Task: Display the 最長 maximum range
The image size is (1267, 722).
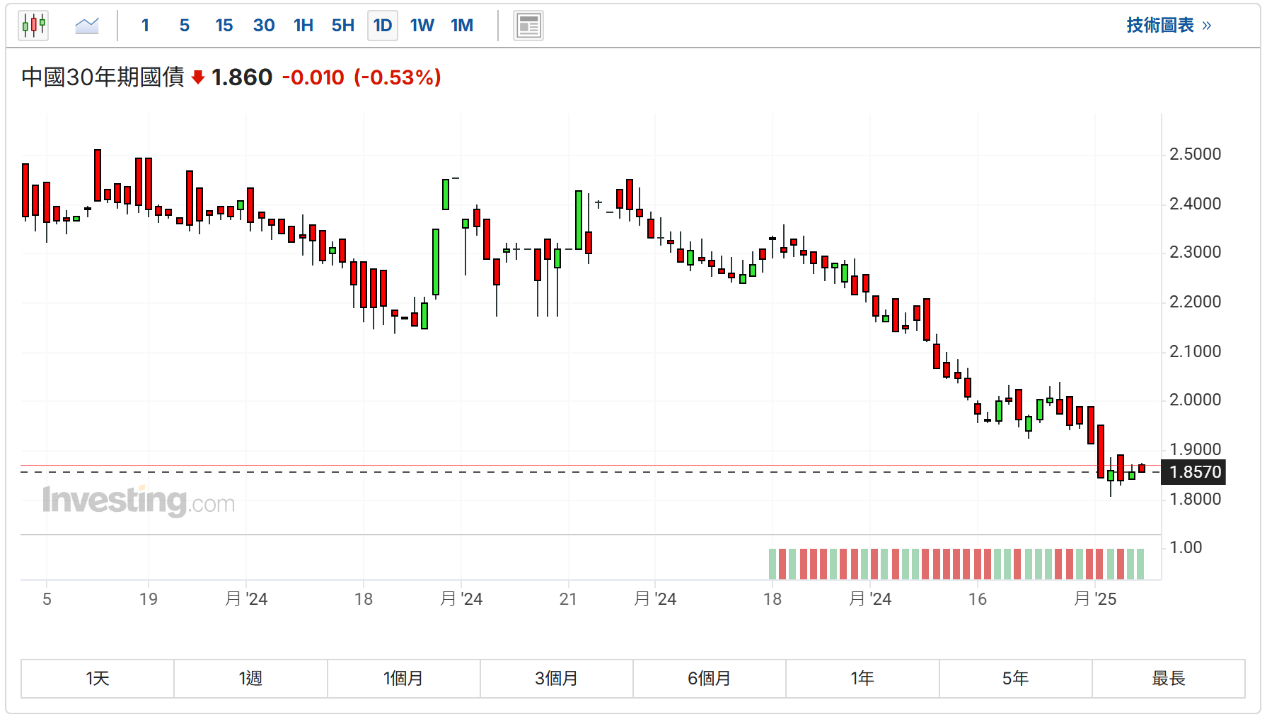Action: 1168,678
